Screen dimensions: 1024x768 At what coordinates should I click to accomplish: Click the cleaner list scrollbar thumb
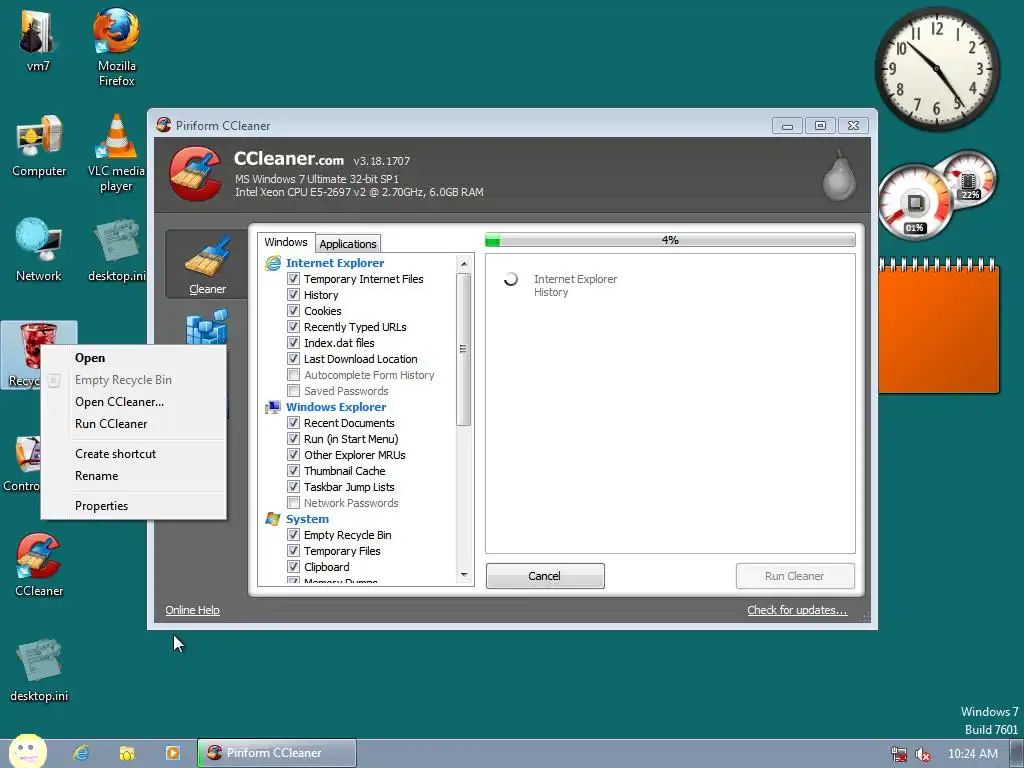464,349
